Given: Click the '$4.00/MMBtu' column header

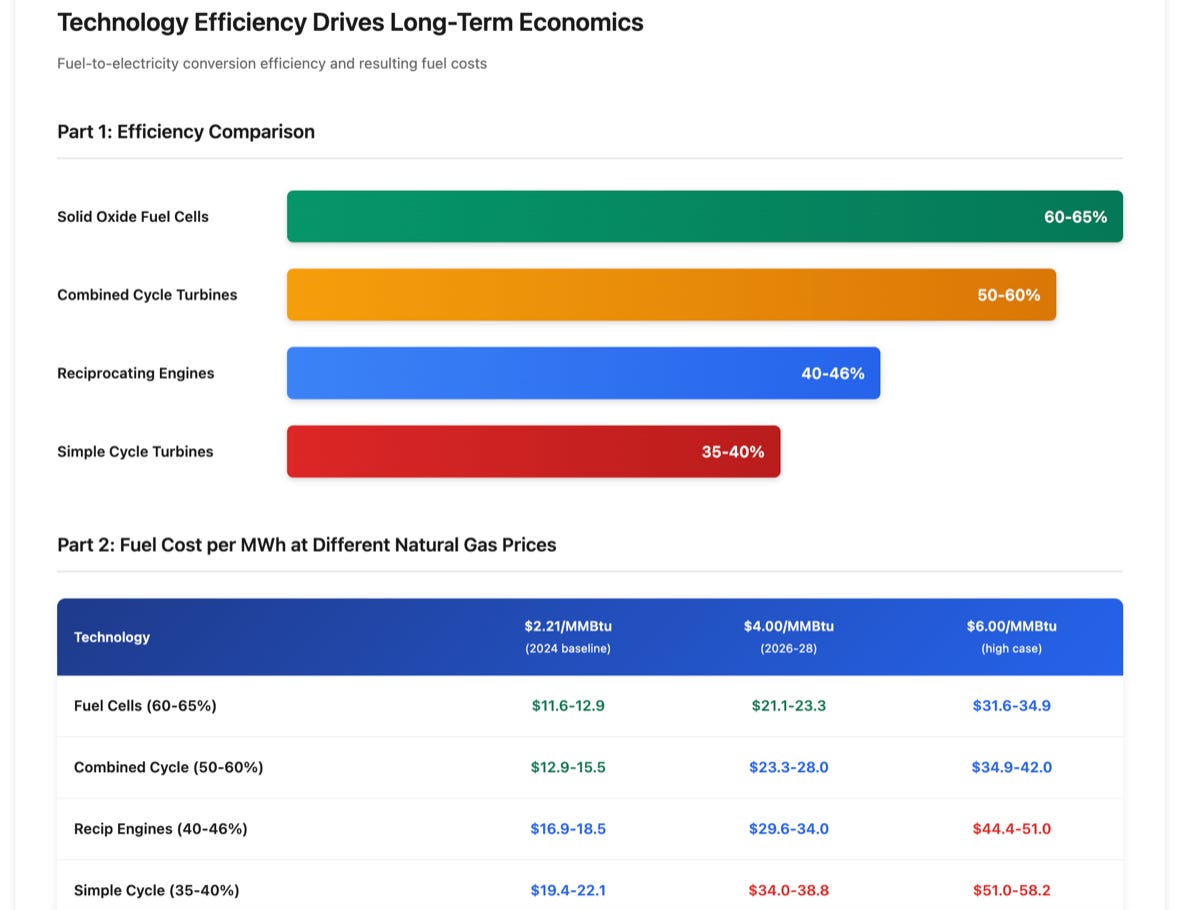Looking at the screenshot, I should tap(789, 626).
